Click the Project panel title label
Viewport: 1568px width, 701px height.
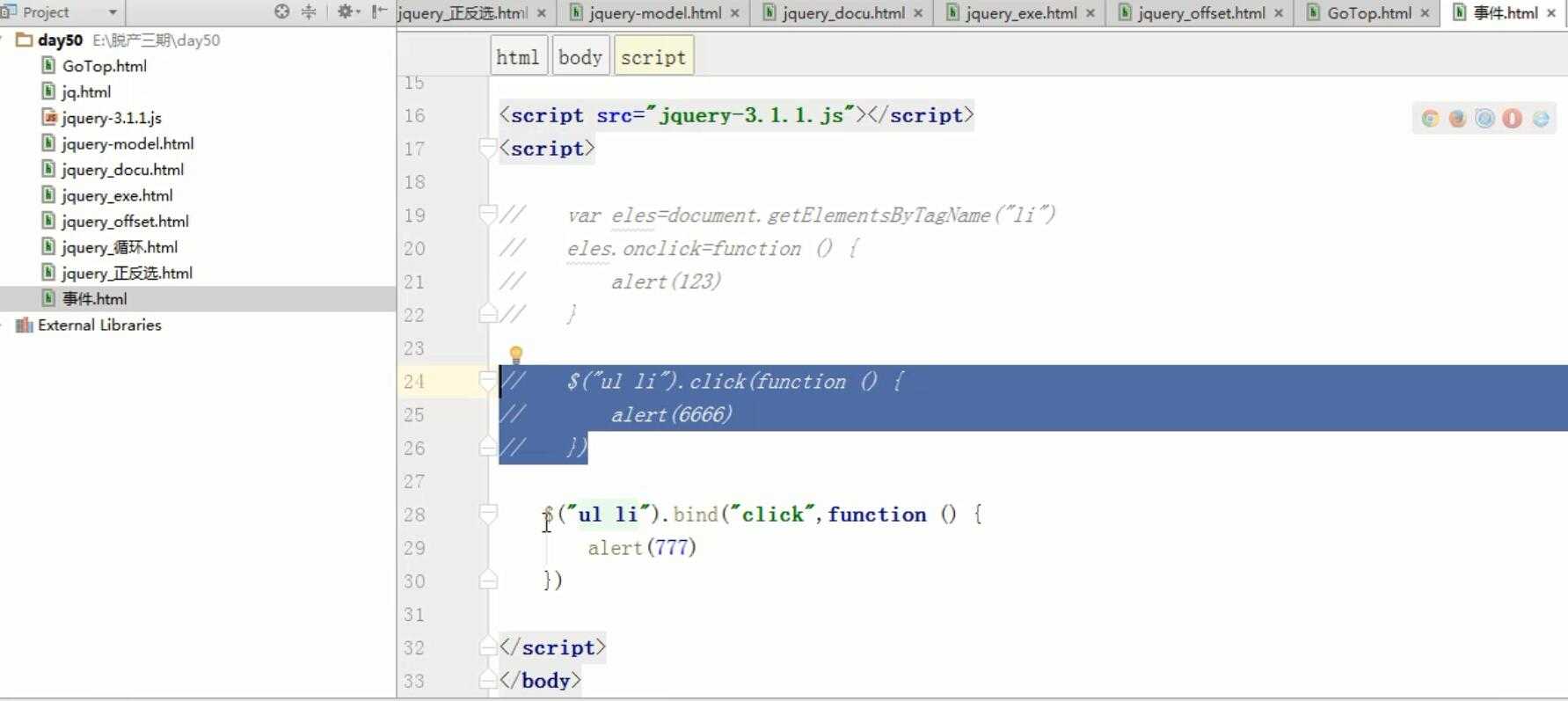pos(46,12)
